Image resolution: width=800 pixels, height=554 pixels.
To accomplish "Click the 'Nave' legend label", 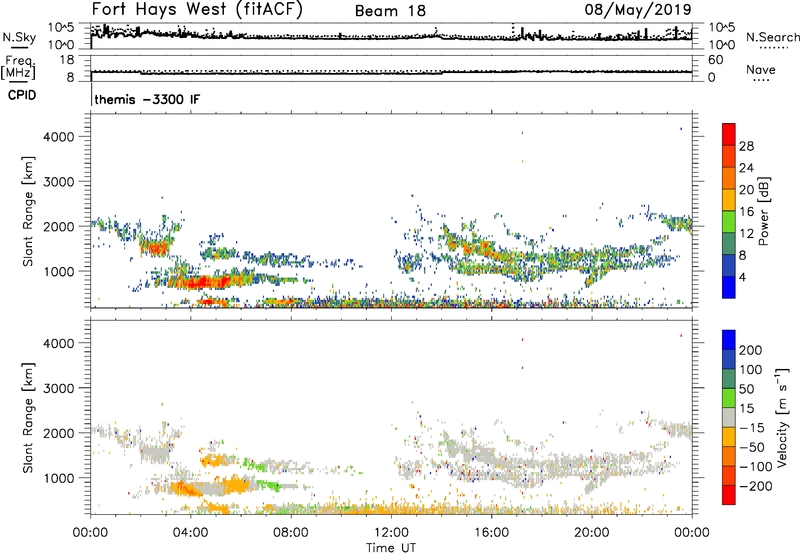I will (x=761, y=69).
